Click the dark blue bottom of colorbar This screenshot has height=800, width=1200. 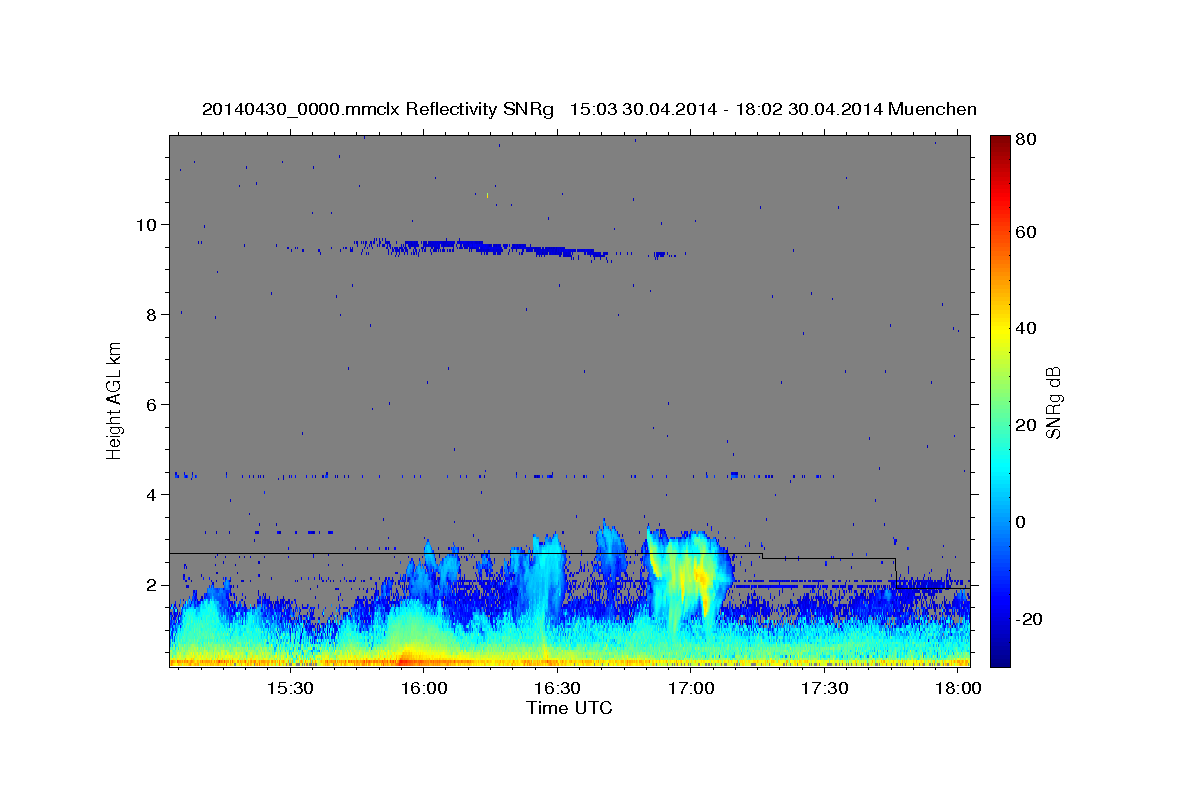pos(1000,657)
